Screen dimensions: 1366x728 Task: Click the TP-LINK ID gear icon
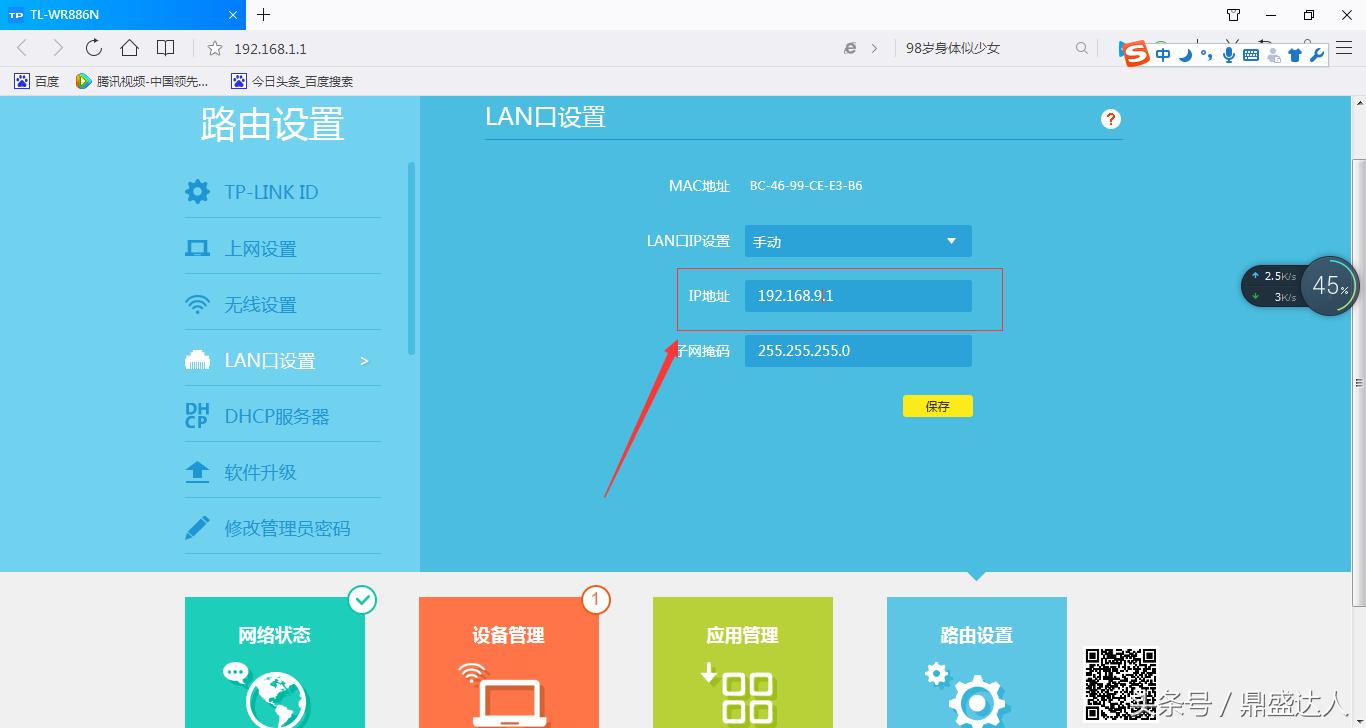[197, 191]
